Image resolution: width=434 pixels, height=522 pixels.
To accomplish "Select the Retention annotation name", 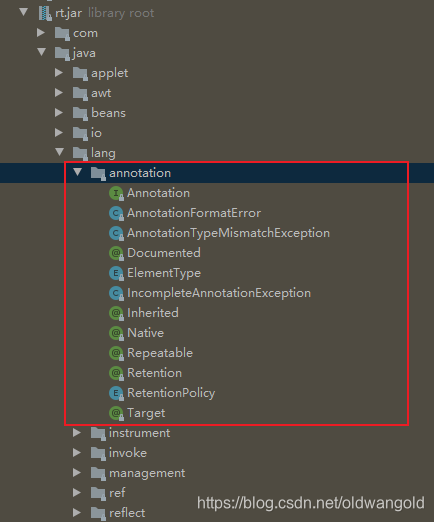I will tap(154, 373).
